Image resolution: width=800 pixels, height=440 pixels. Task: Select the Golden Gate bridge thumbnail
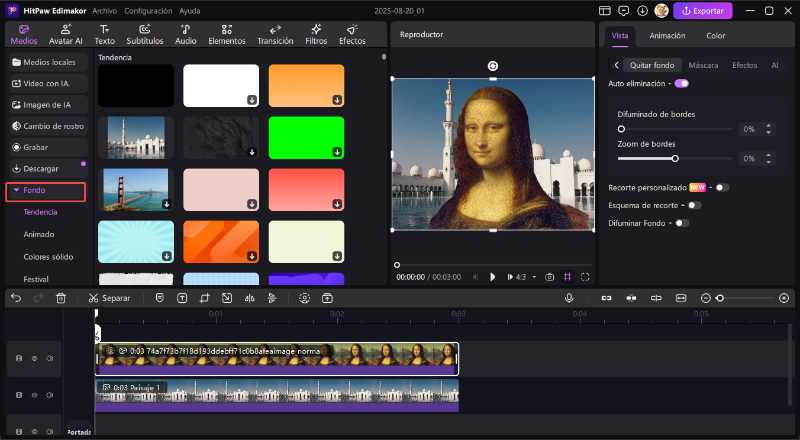(x=136, y=189)
